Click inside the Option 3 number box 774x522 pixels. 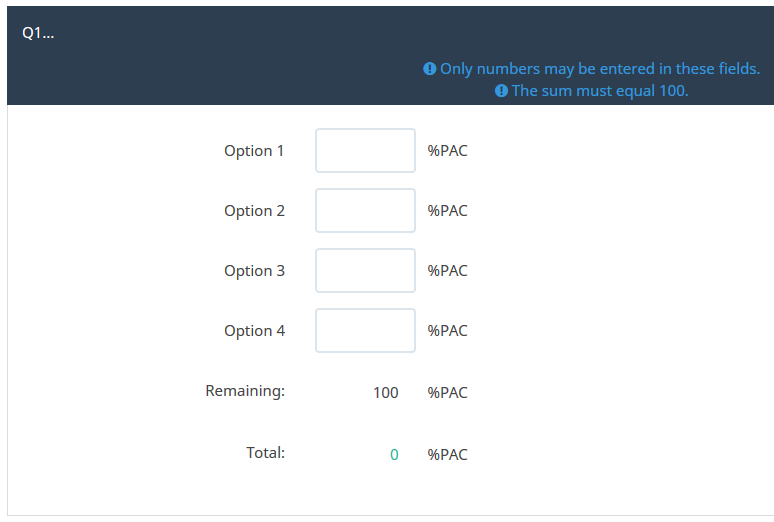[x=365, y=271]
